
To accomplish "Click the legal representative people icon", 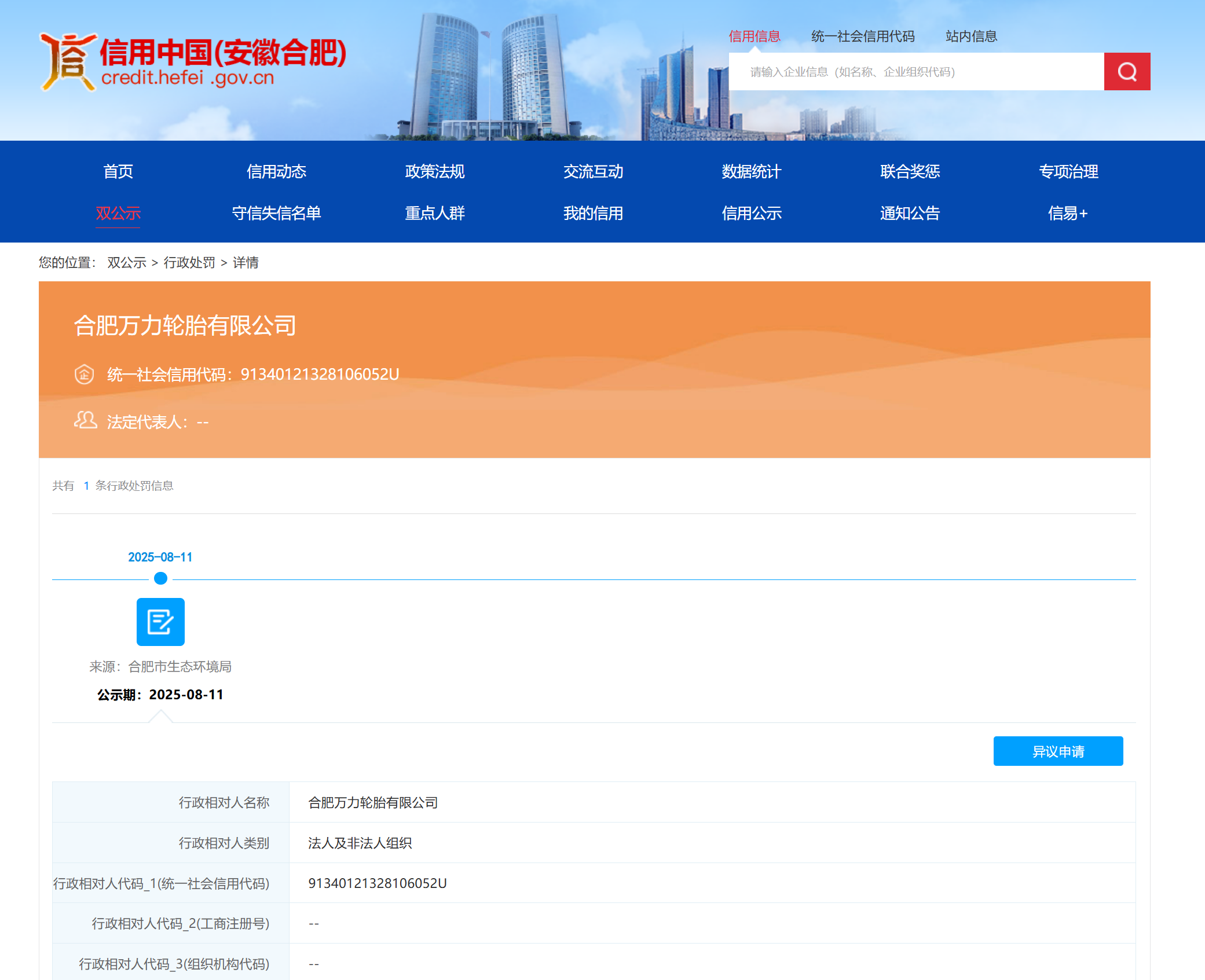I will [85, 420].
